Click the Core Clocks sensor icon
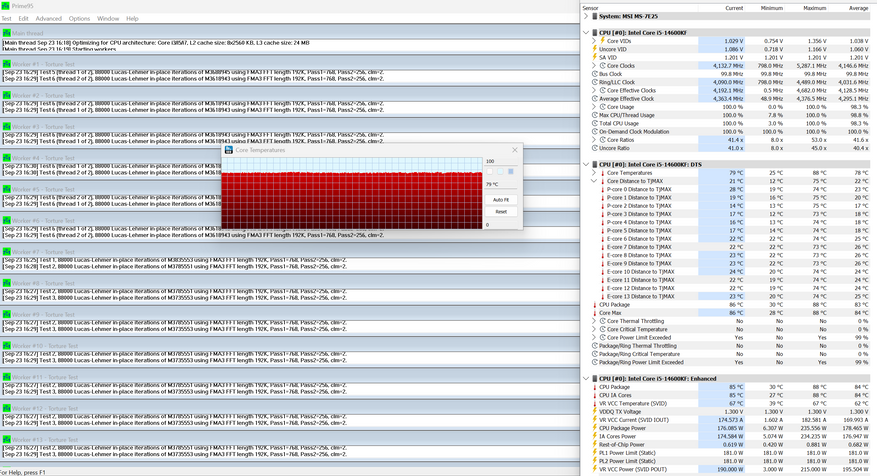This screenshot has width=877, height=476. [601, 65]
